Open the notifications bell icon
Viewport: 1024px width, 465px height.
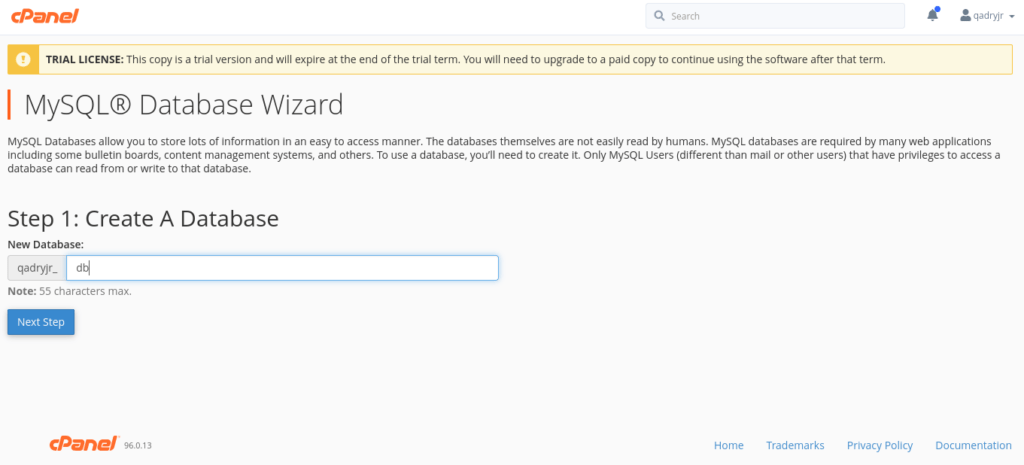click(933, 16)
